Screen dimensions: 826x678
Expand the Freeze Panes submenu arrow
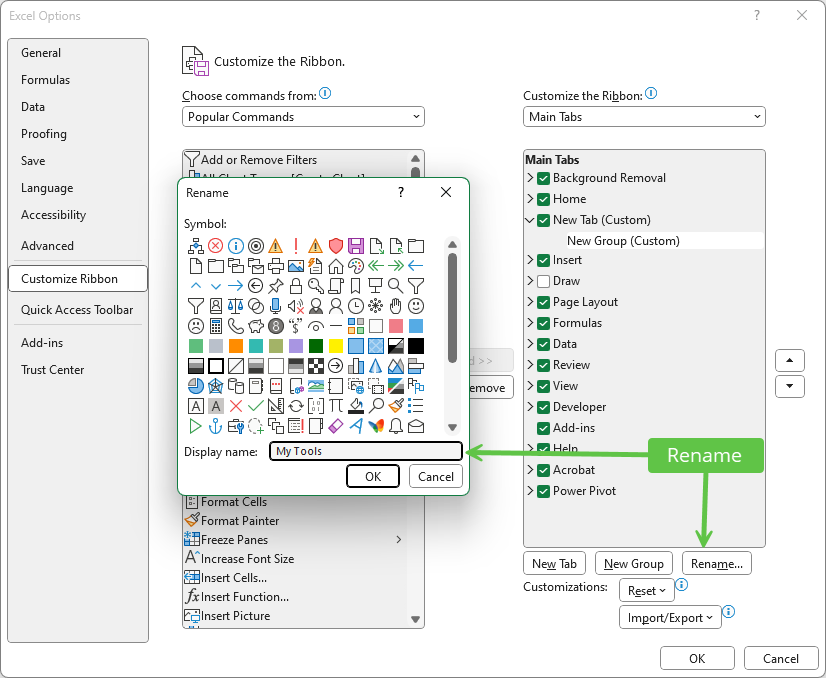pyautogui.click(x=399, y=539)
